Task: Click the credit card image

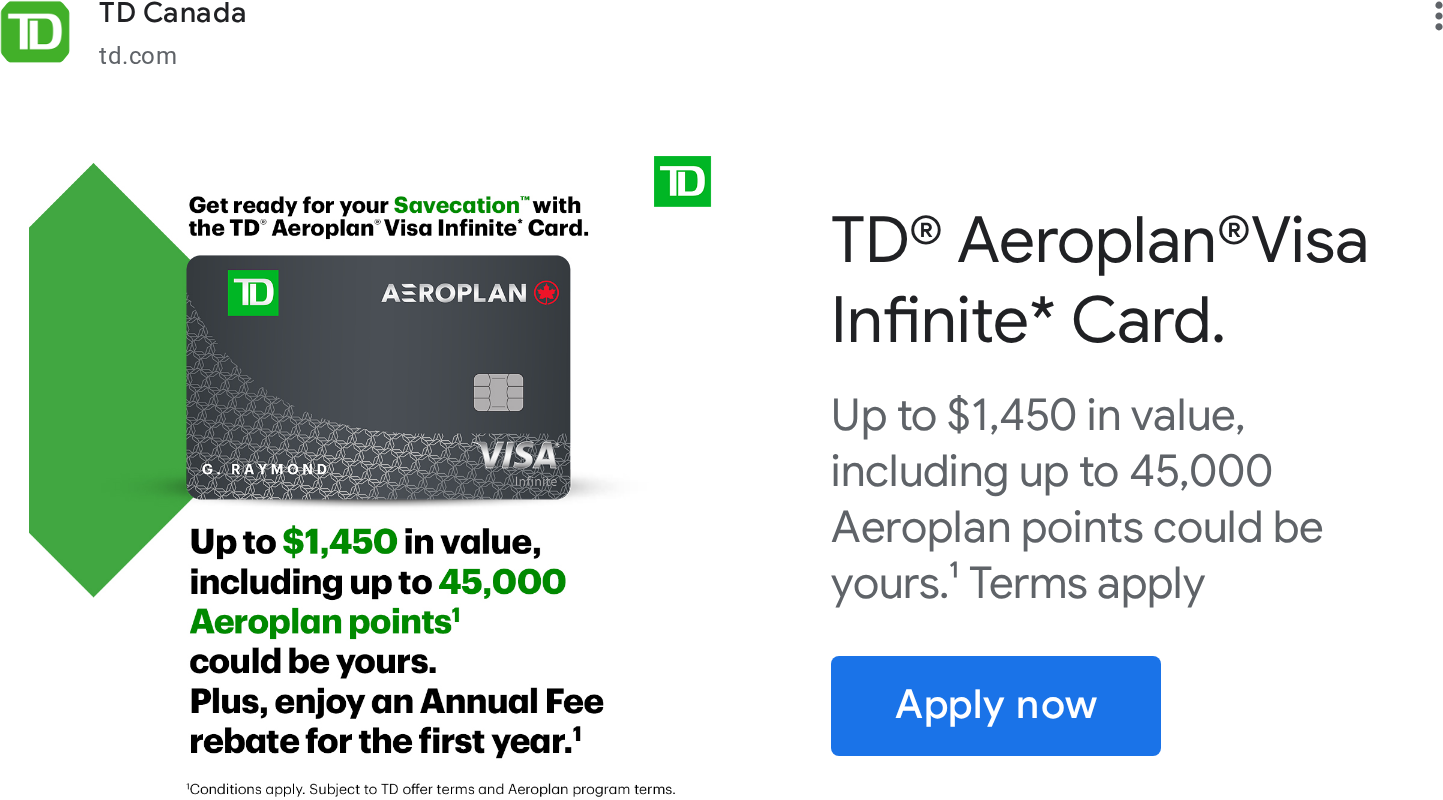Action: point(378,378)
